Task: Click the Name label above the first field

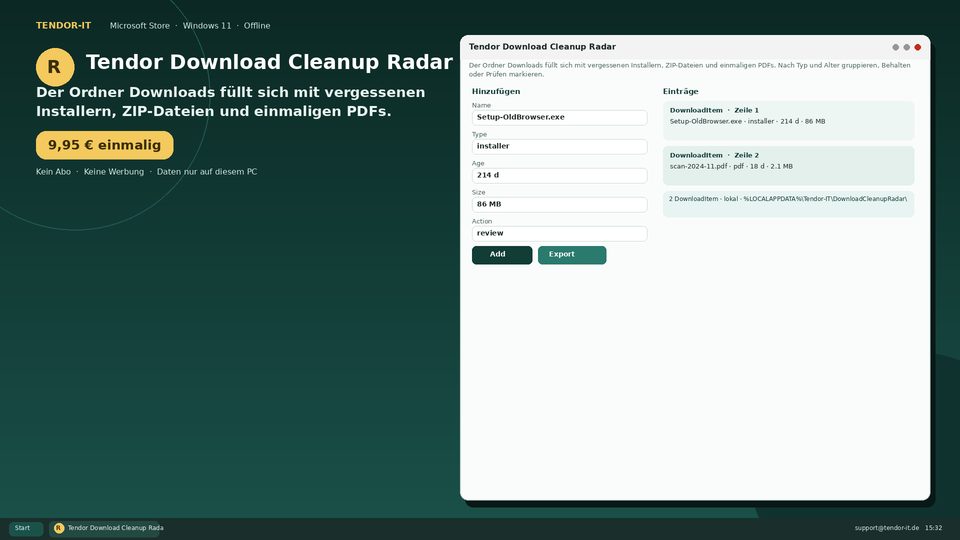Action: click(481, 105)
